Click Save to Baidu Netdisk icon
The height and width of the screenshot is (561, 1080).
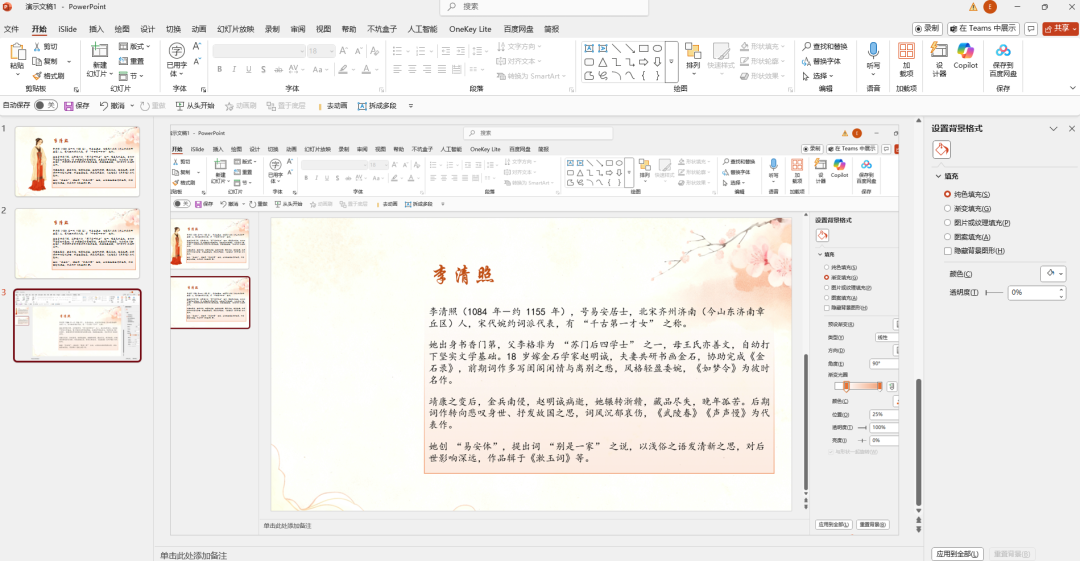(1003, 50)
